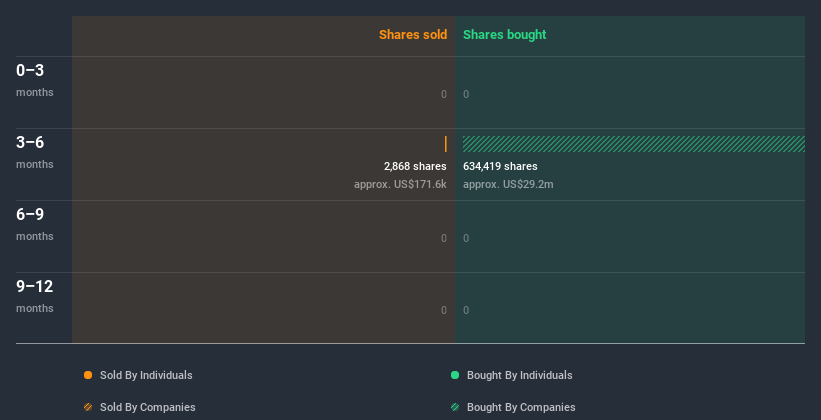Select the 6–9 months row label
The image size is (821, 420).
pos(35,224)
